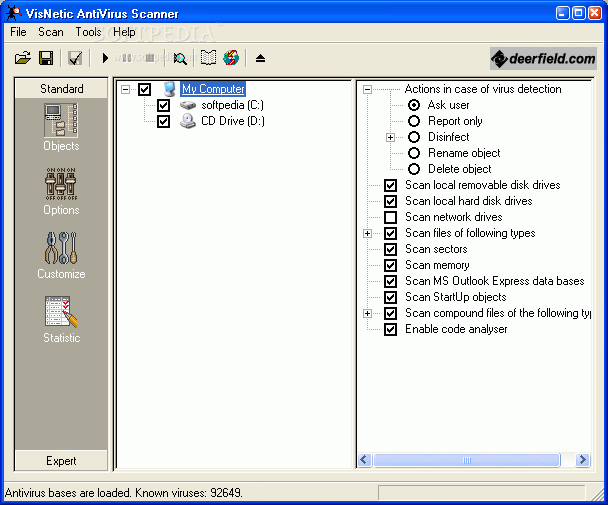Open the Help menu
Screen dimensions: 608x505
tap(124, 32)
